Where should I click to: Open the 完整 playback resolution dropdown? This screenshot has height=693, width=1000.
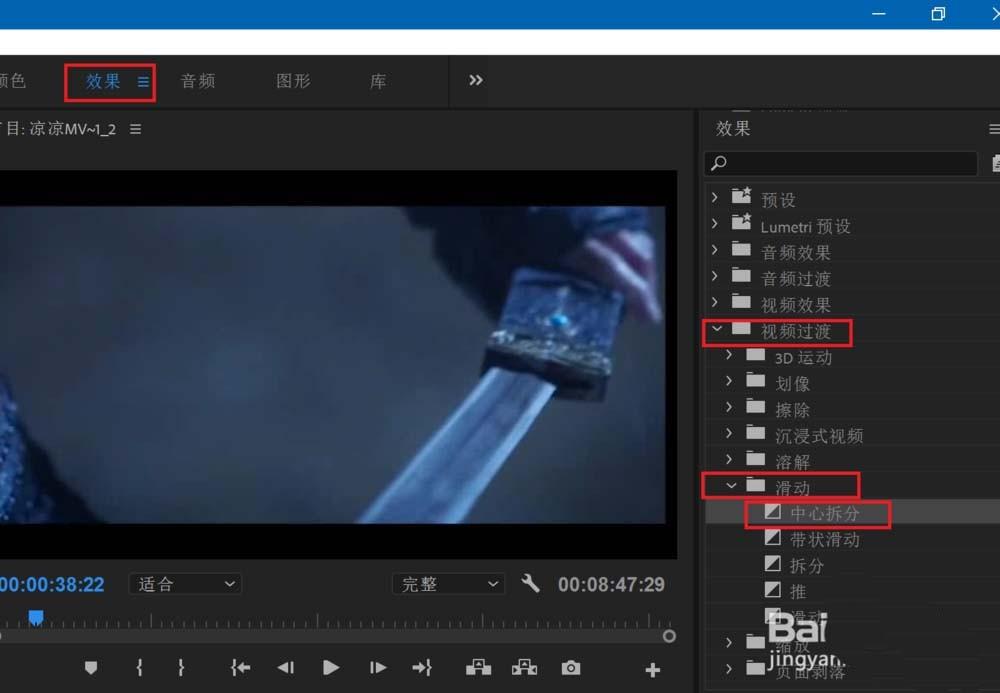(448, 584)
